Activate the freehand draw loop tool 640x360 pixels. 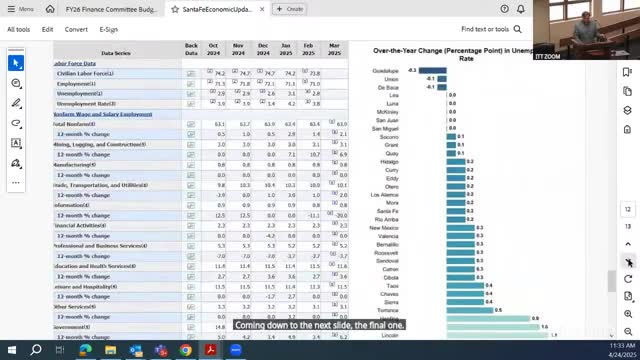[16, 123]
